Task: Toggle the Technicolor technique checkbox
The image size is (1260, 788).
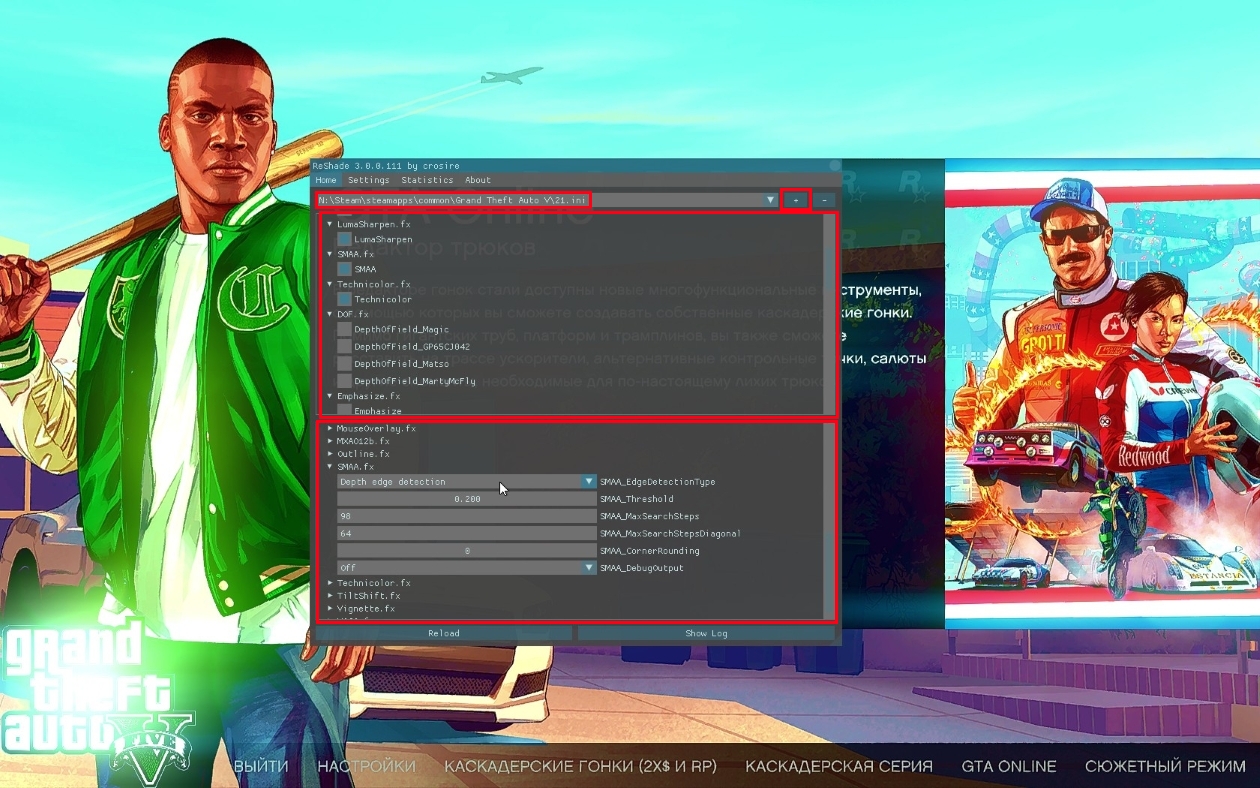Action: coord(344,299)
